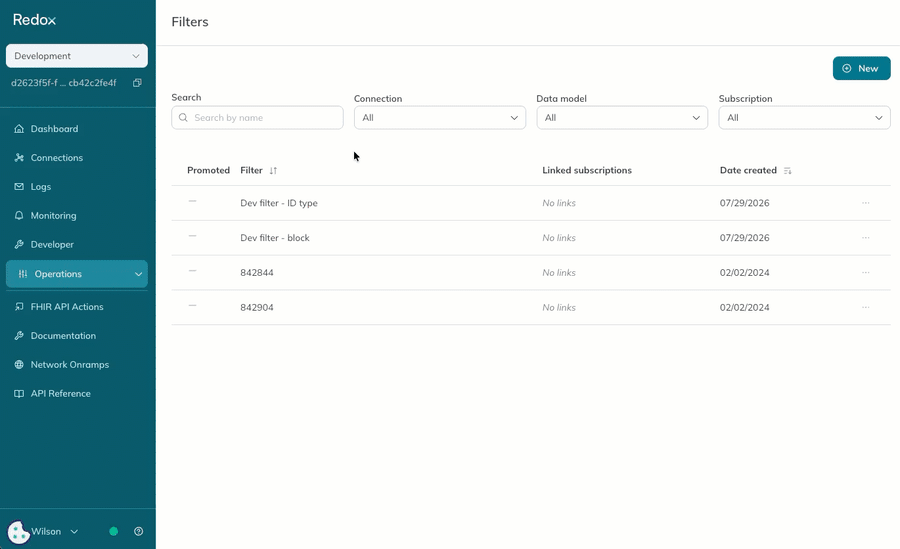
Task: Copy the organization ID with the copy icon
Action: click(x=137, y=83)
